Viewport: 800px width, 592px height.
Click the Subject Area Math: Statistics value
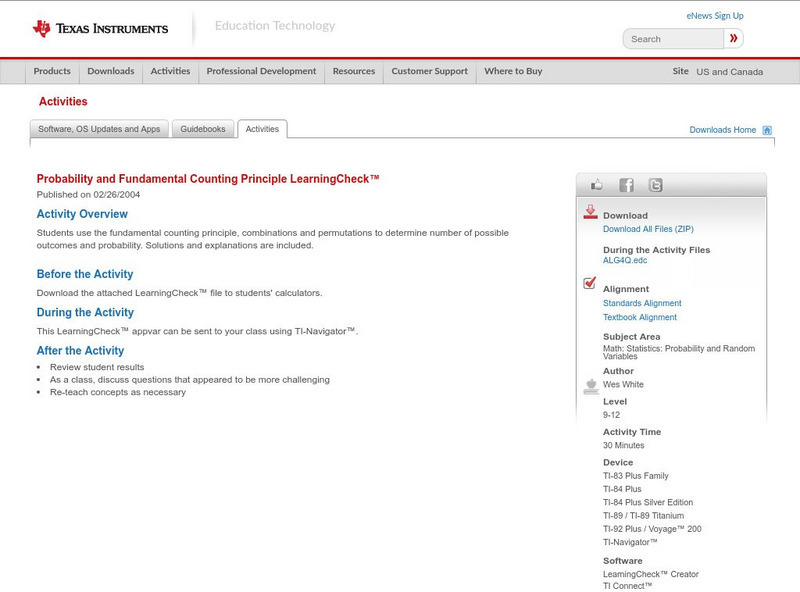(679, 353)
